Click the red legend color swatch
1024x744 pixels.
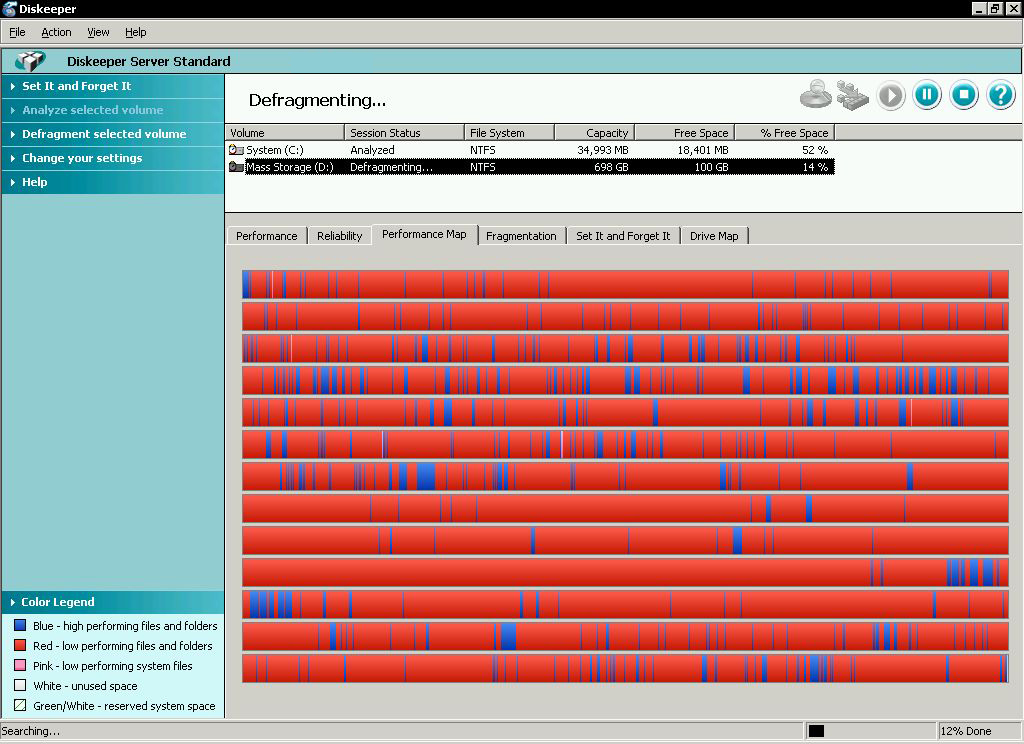20,645
